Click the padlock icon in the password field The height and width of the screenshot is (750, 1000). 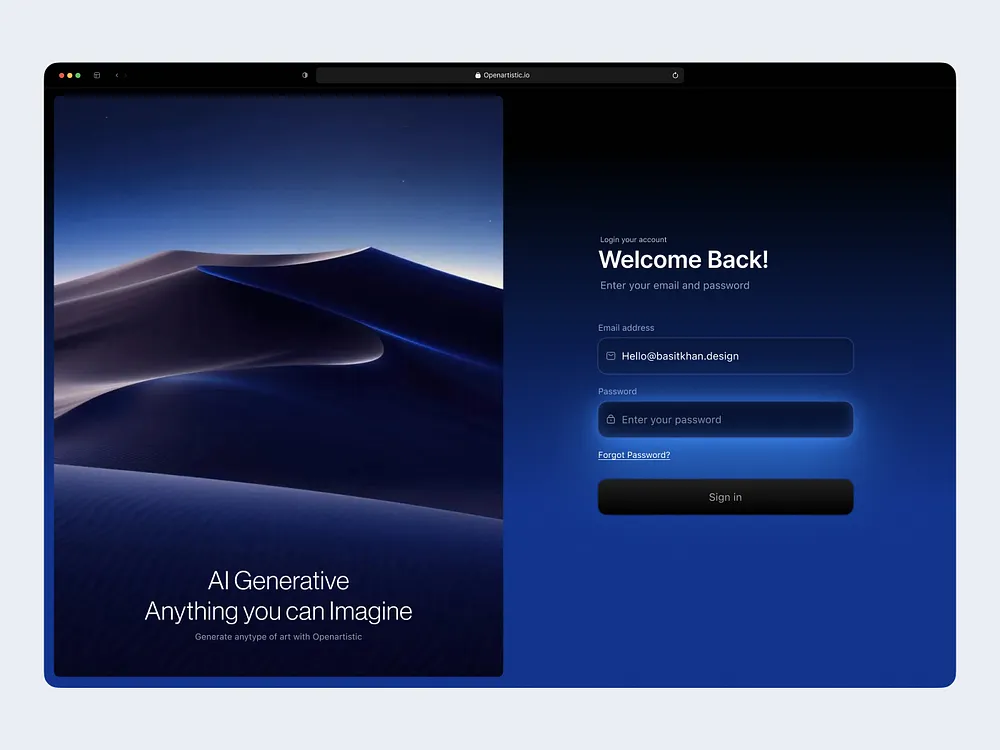click(610, 420)
